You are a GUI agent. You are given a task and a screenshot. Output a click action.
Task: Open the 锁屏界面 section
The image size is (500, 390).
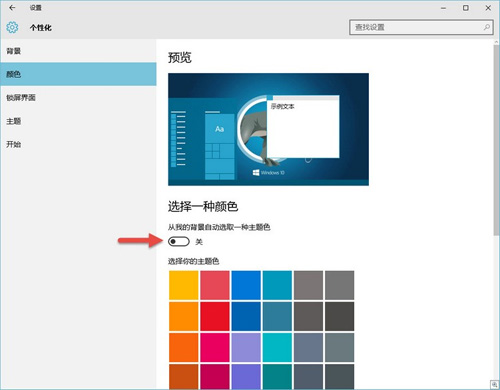[x=78, y=97]
